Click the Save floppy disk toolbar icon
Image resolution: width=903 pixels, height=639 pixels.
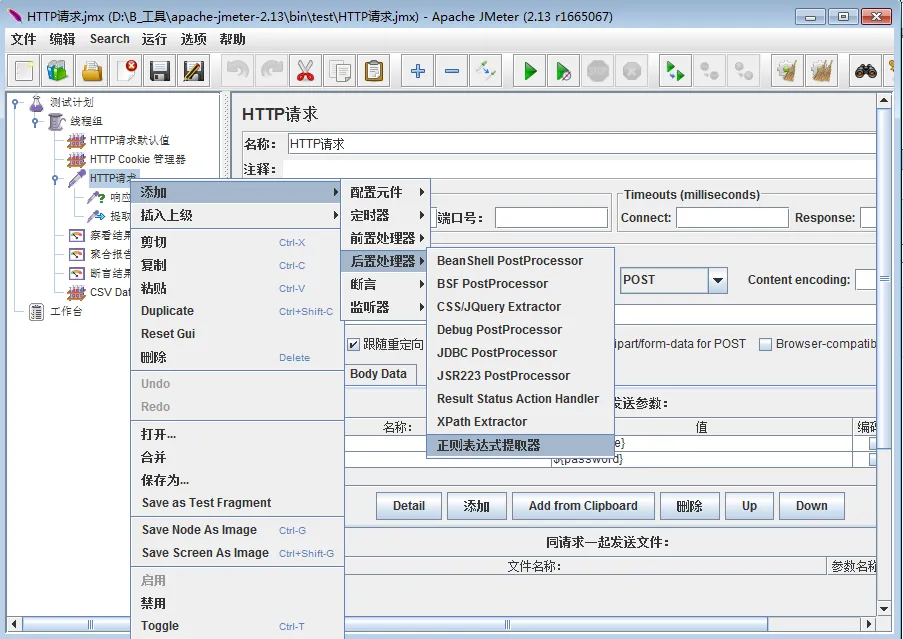point(159,71)
